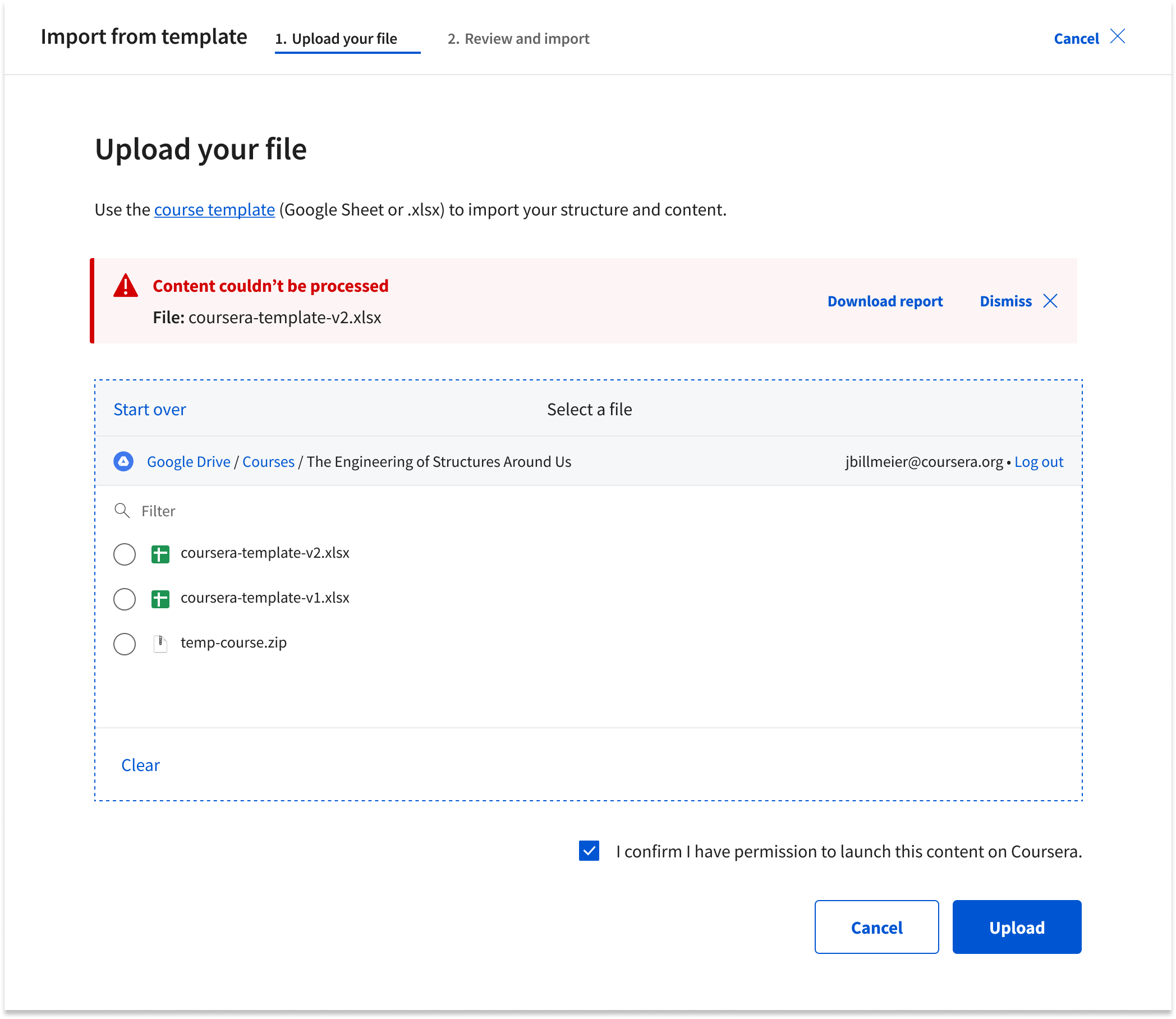Click the red warning triangle icon
Screen dimensions: 1176x1019
click(x=126, y=286)
